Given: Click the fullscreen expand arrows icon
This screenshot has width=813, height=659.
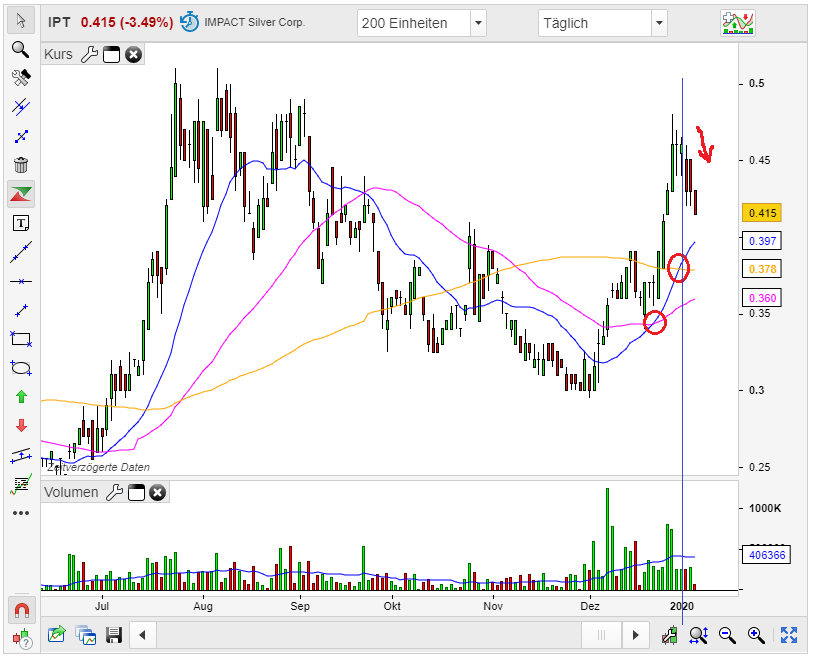Looking at the screenshot, I should pos(789,635).
